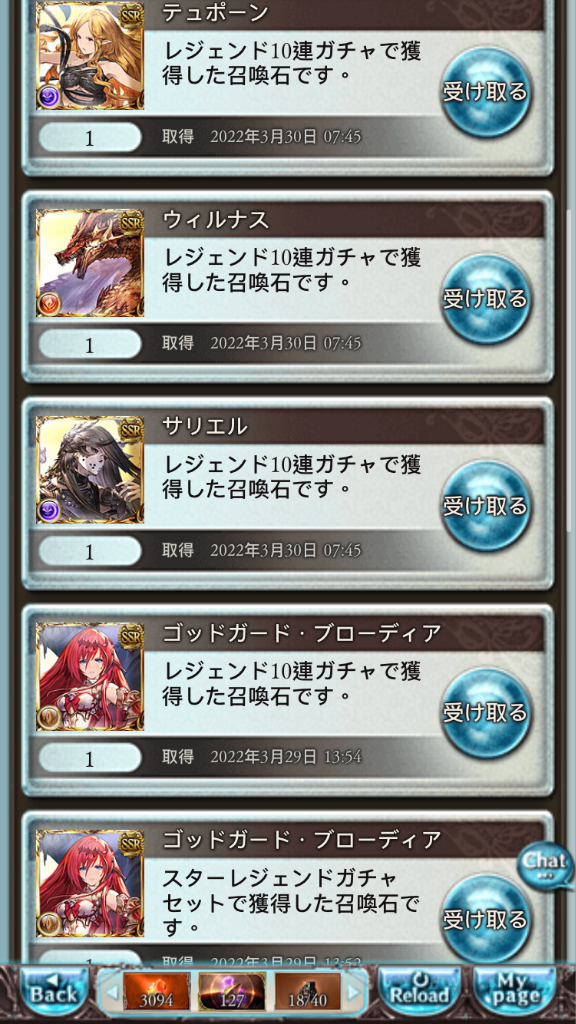Show next shortcuts with right arrow
This screenshot has height=1024, width=576.
click(353, 993)
